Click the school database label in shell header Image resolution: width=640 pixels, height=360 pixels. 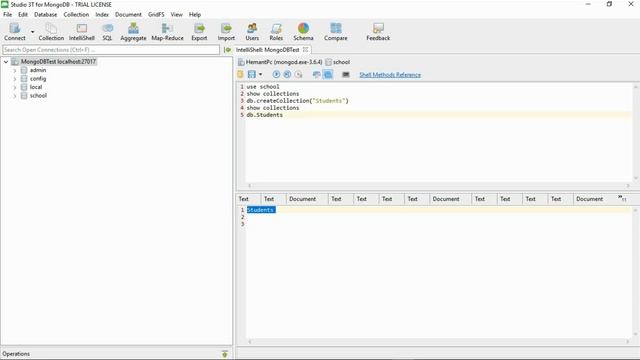341,62
